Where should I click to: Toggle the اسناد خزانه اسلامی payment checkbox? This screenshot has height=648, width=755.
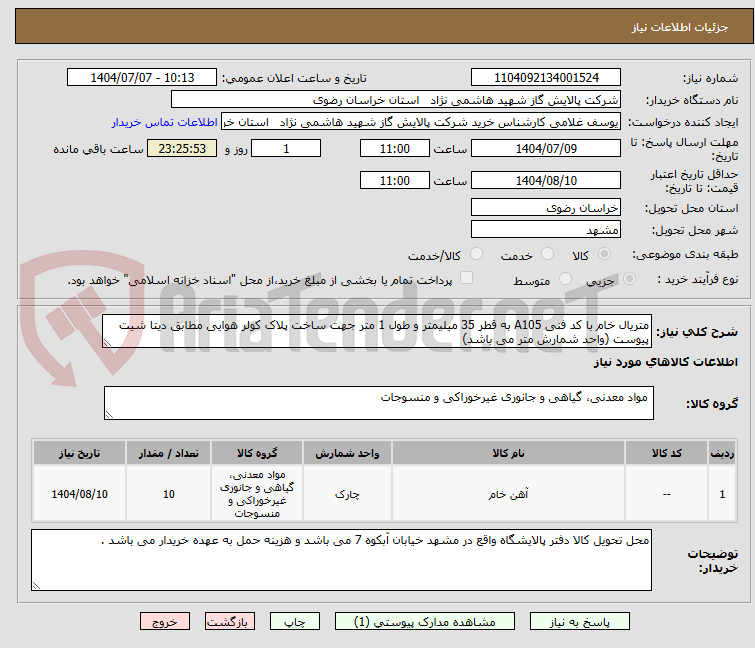click(x=466, y=278)
